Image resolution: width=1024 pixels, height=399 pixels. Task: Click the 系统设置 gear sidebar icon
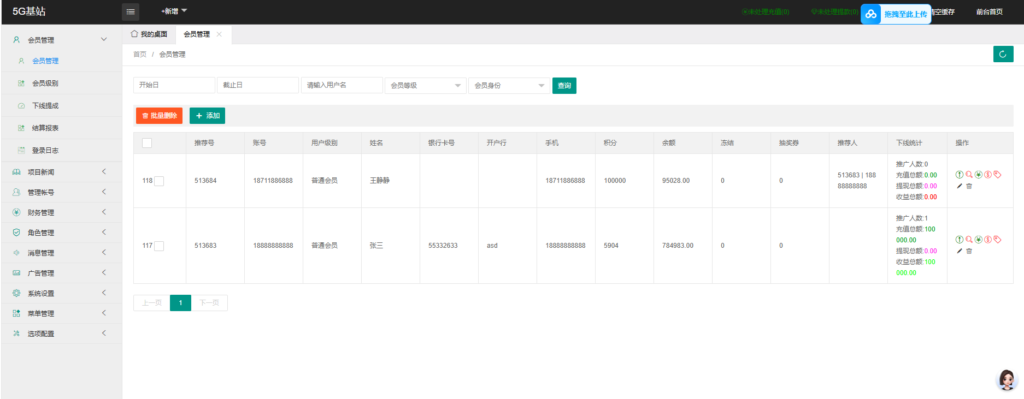pos(16,293)
